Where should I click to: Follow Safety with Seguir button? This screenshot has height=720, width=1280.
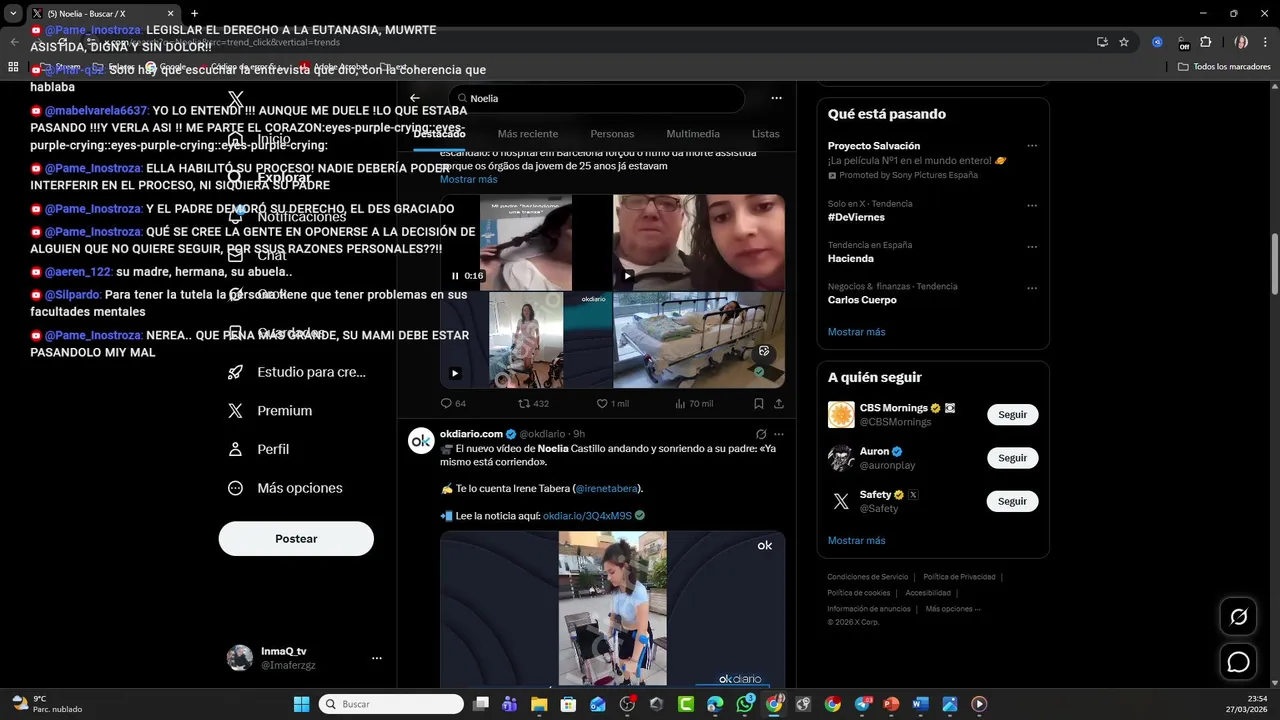(1012, 501)
